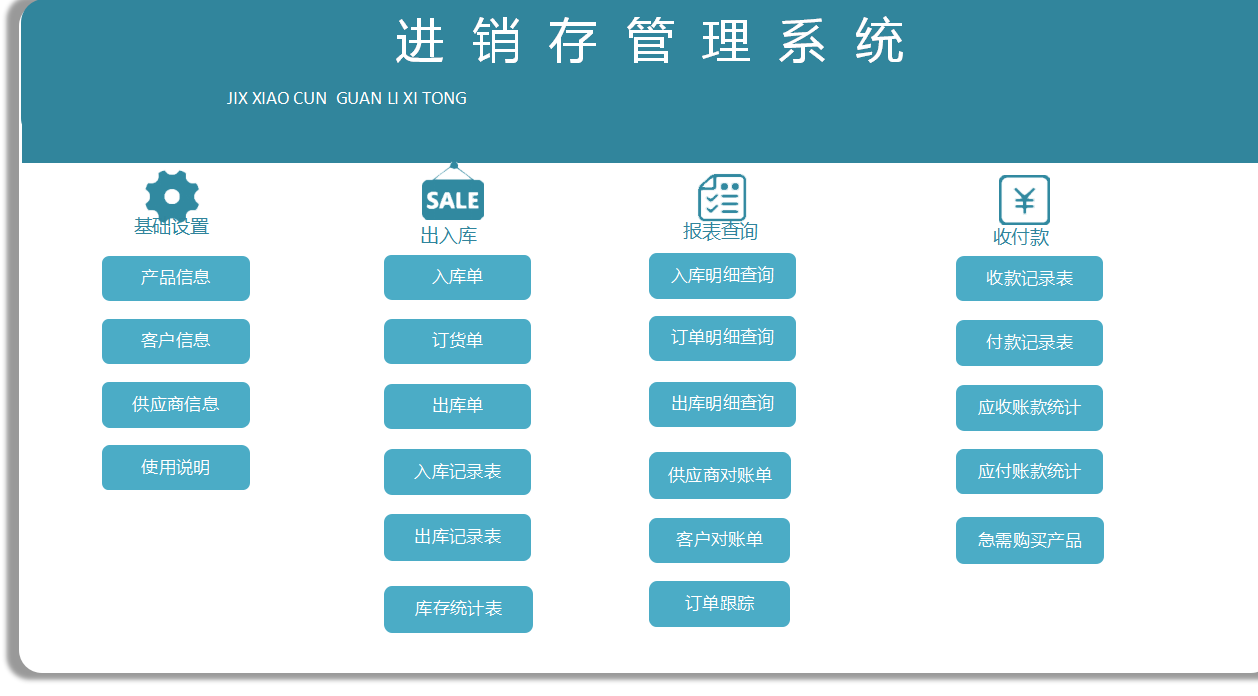Select the 基础设置 section label

point(172,227)
